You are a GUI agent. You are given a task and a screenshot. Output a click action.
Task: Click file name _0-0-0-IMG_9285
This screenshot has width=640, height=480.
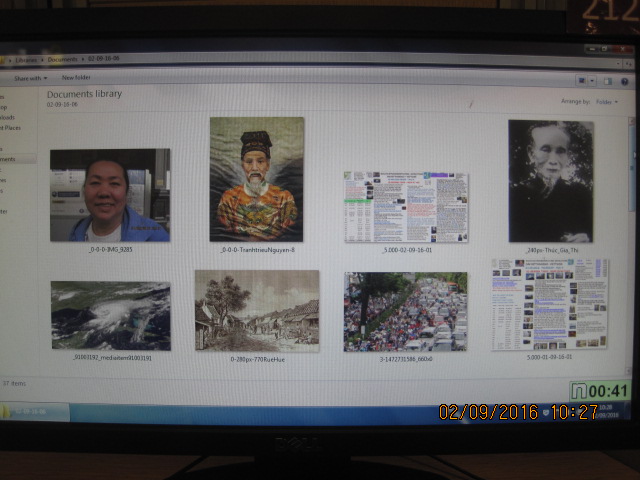(111, 249)
